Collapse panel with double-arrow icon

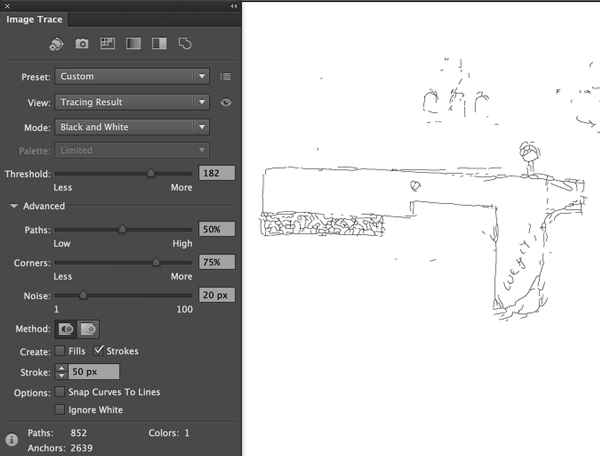(x=233, y=6)
